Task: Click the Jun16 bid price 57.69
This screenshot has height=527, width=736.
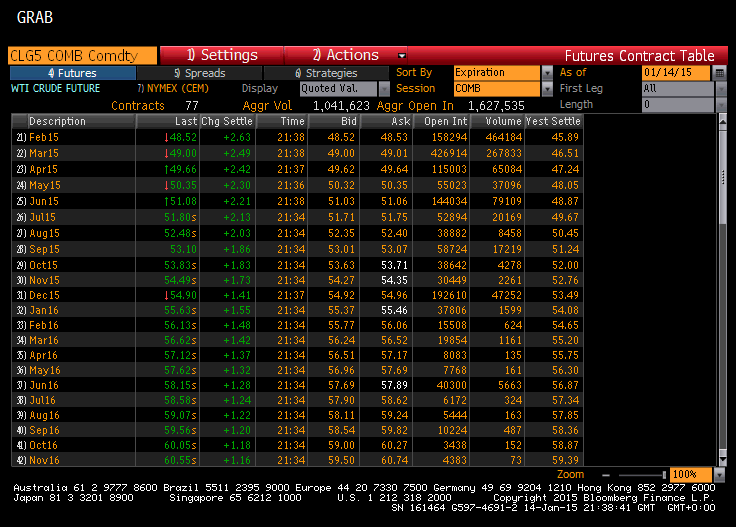Action: [x=341, y=385]
